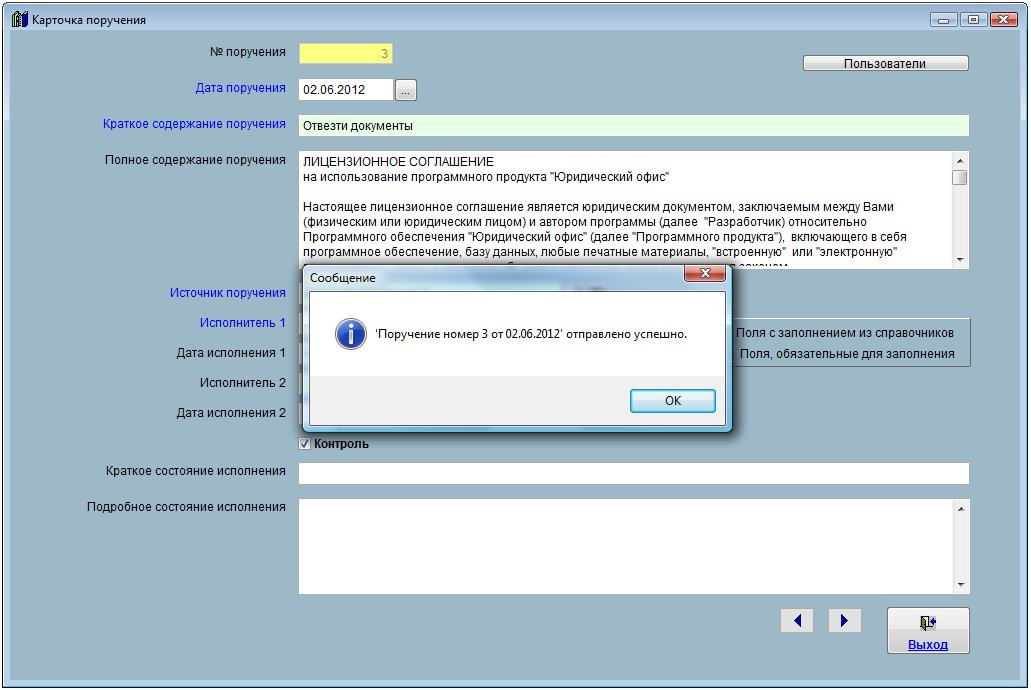
Task: Click the Карточка поручения window icon
Action: 20,19
